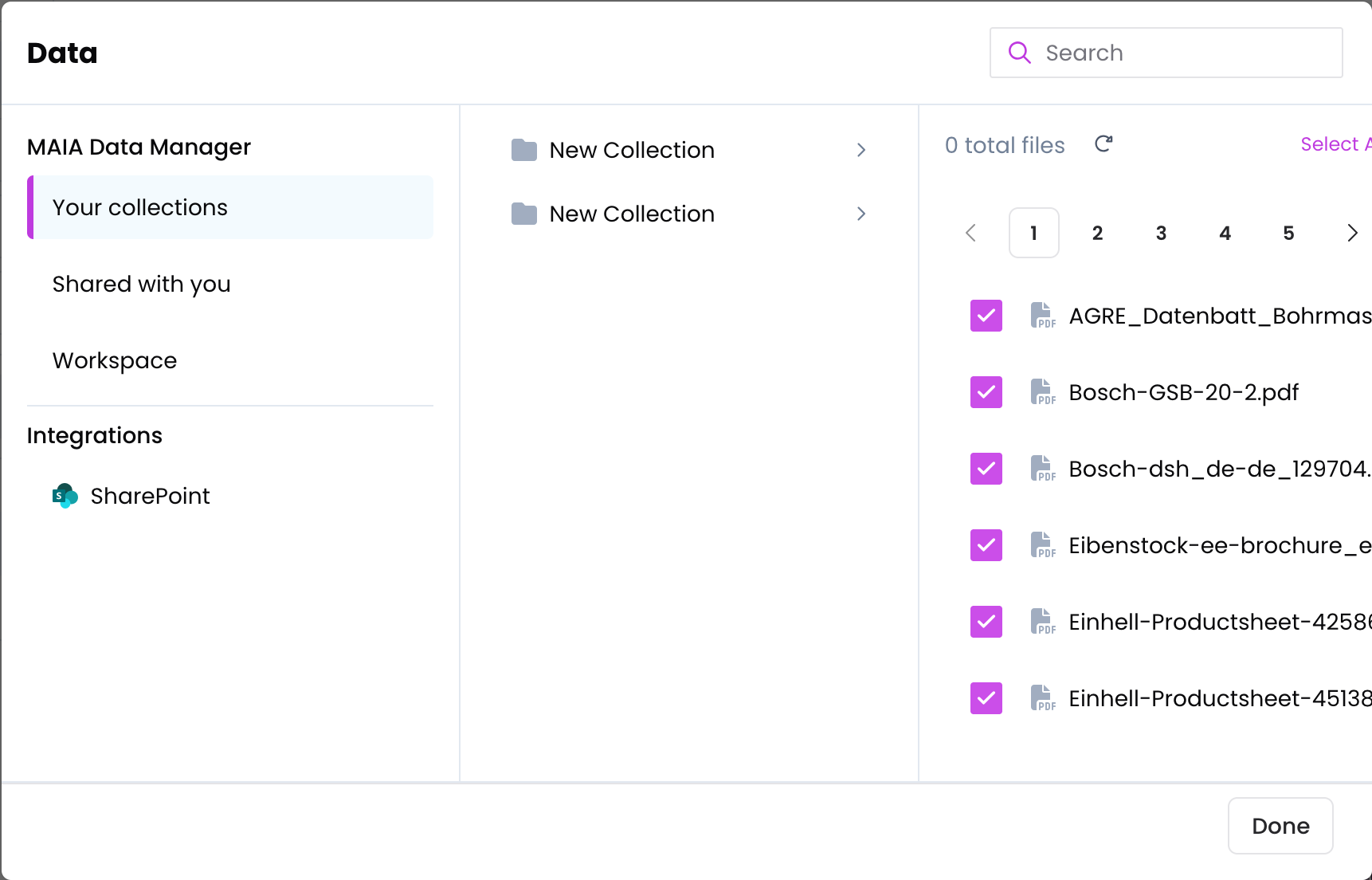
Task: Open Your collections section
Action: tap(230, 207)
